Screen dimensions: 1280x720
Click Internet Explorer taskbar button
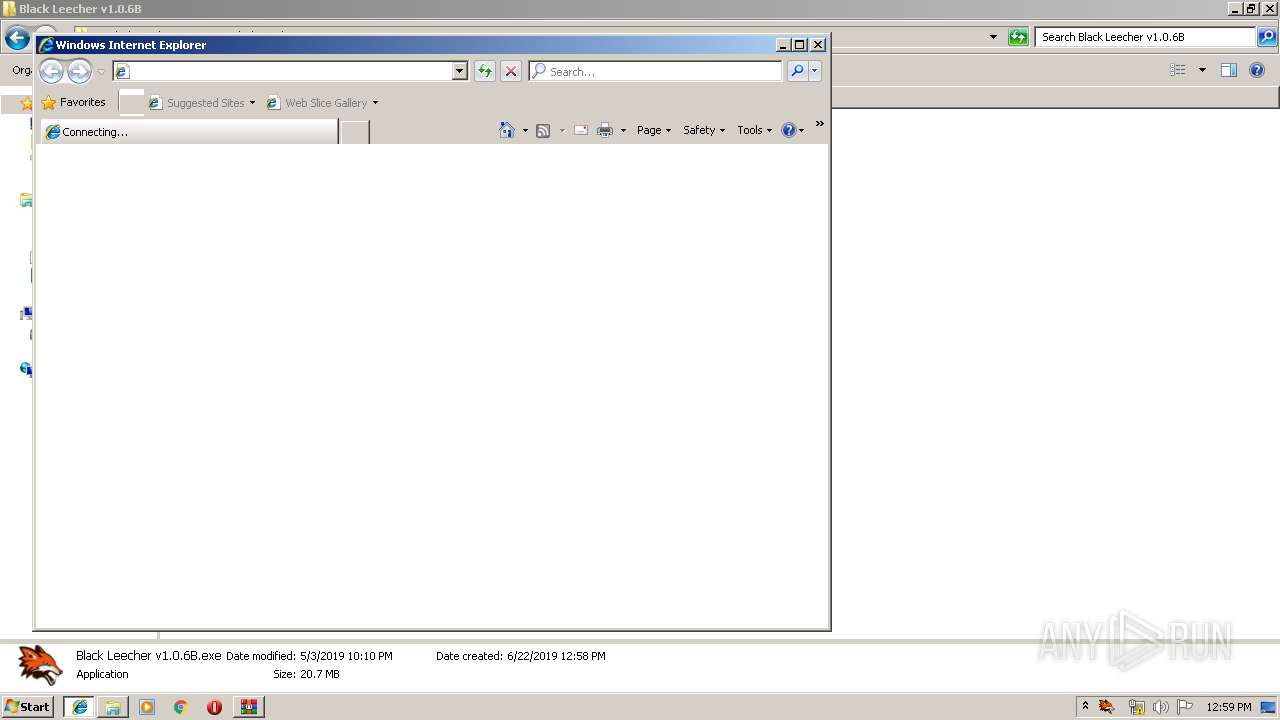click(x=80, y=707)
